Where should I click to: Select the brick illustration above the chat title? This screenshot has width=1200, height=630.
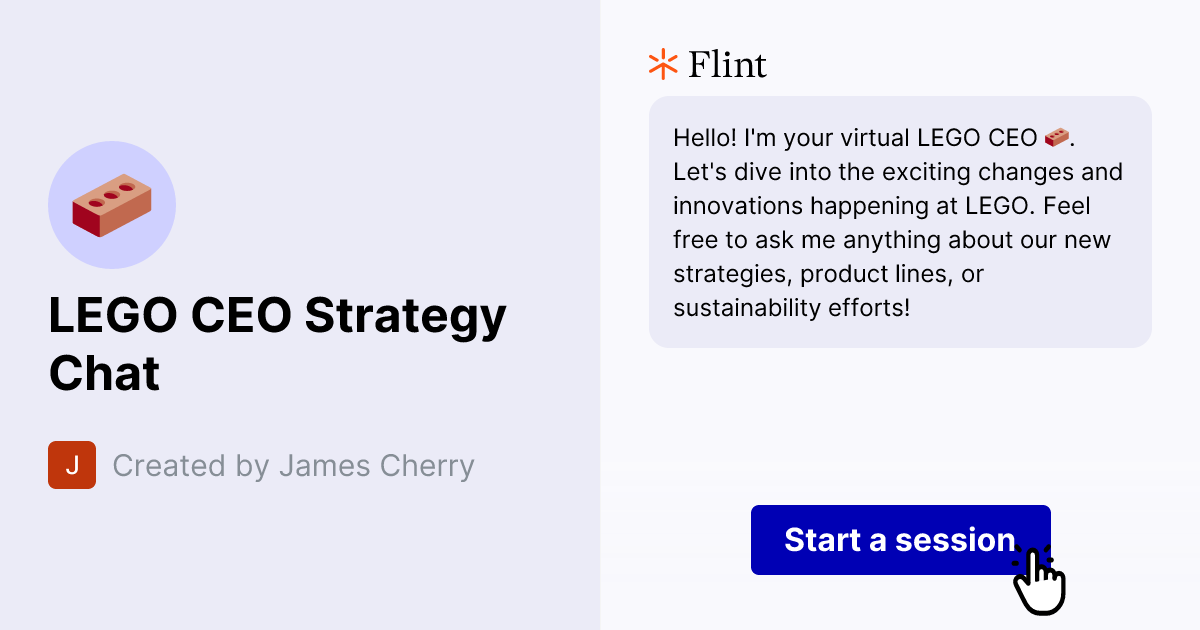(x=112, y=203)
